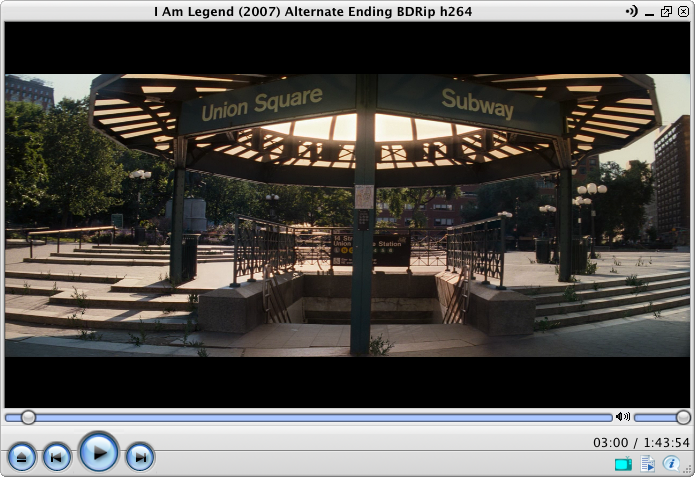695x477 pixels.
Task: Start playback with the large play button
Action: click(x=99, y=453)
